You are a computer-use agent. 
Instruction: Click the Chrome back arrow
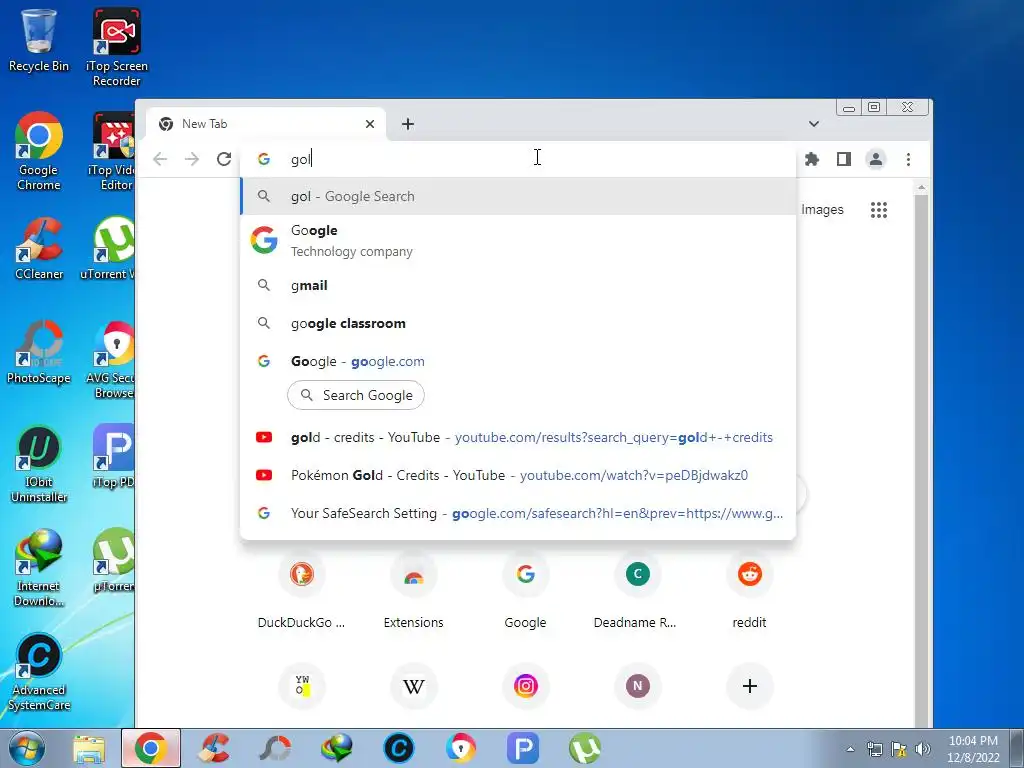(x=160, y=159)
